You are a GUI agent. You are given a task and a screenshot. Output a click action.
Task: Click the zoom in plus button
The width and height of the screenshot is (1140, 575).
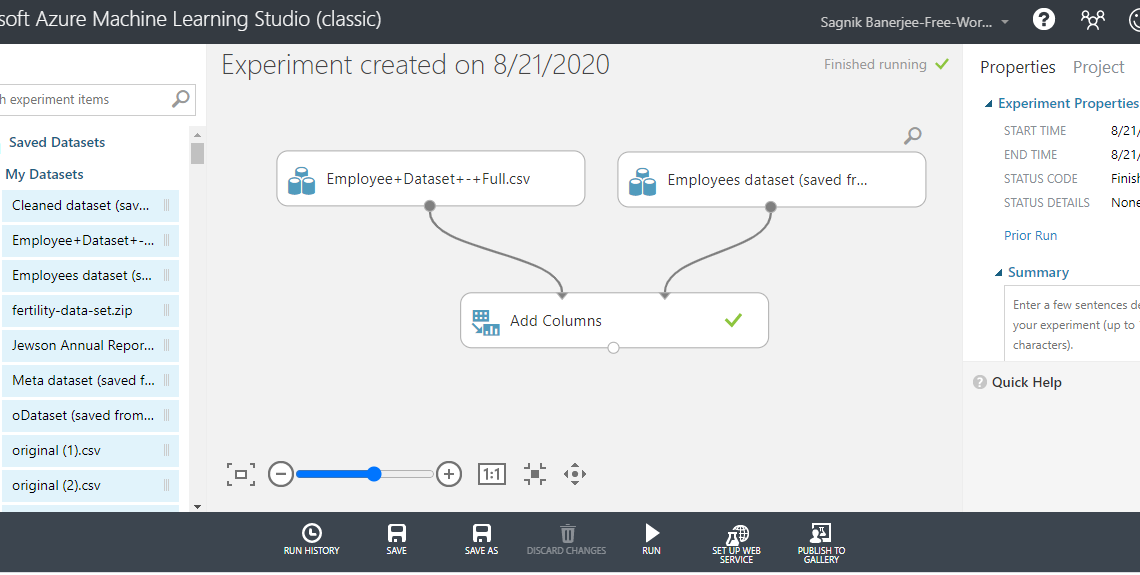click(x=449, y=474)
